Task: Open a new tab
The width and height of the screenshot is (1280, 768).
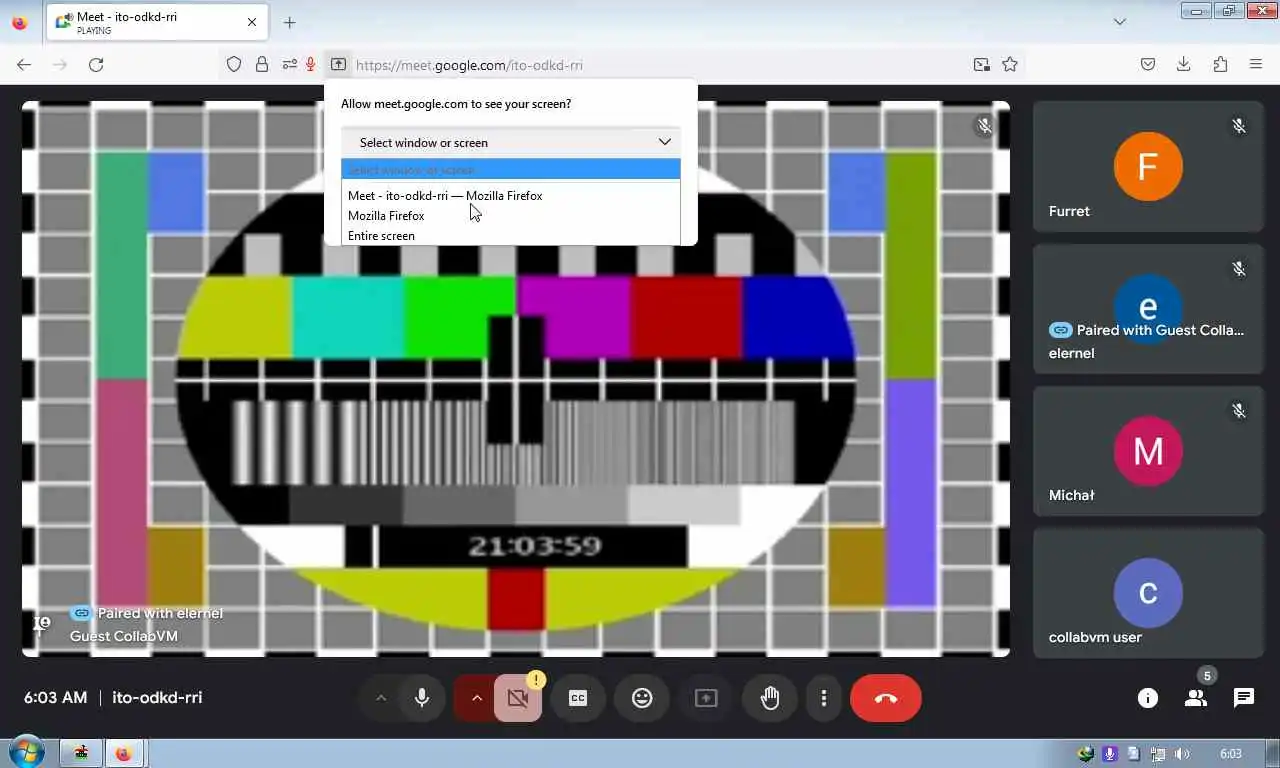Action: tap(289, 22)
